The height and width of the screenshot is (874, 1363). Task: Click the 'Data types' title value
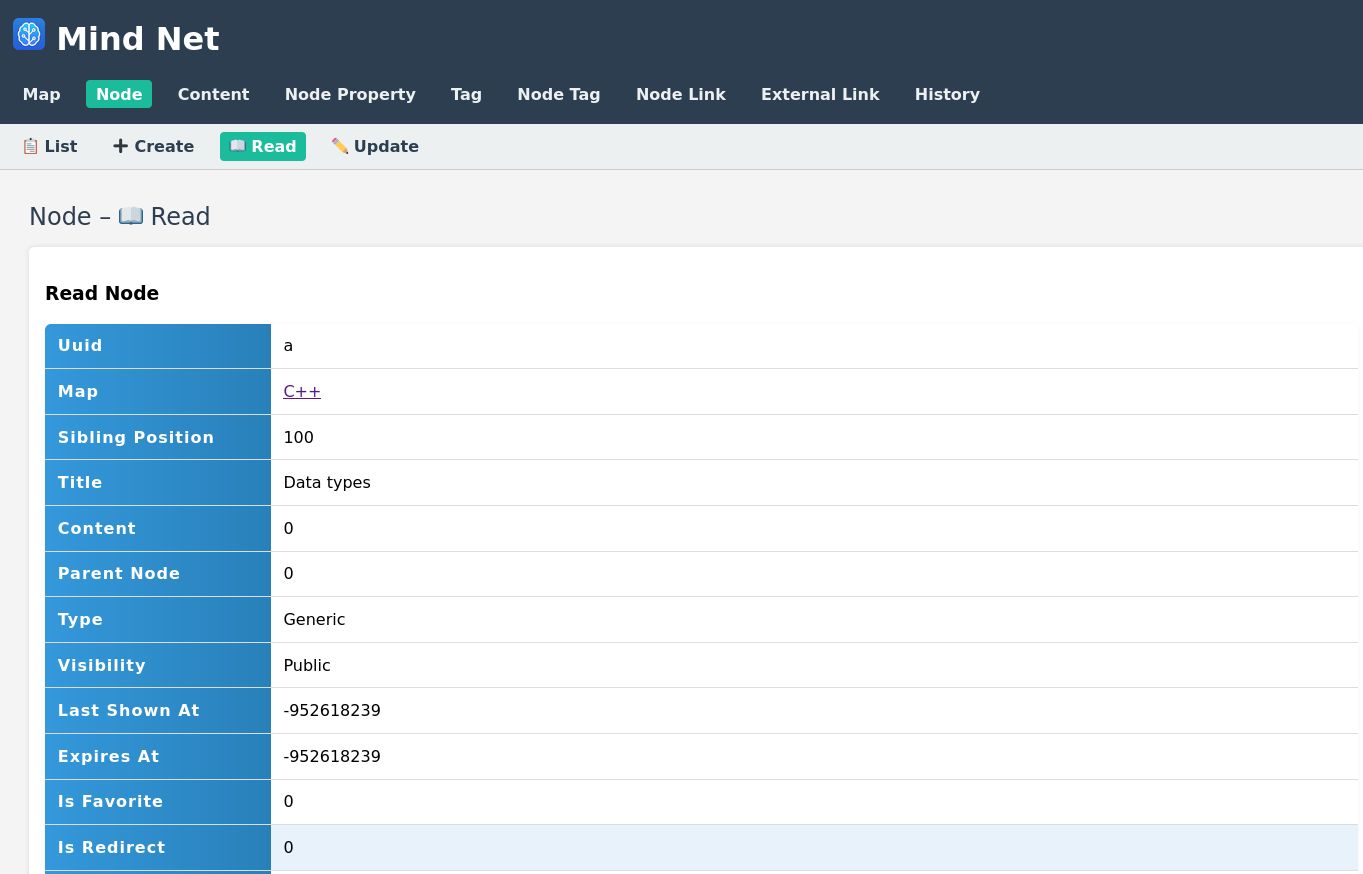tap(327, 483)
